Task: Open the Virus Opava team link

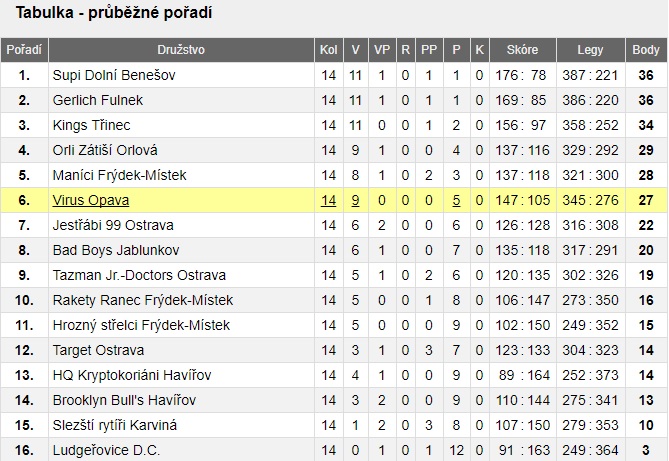Action: (90, 200)
